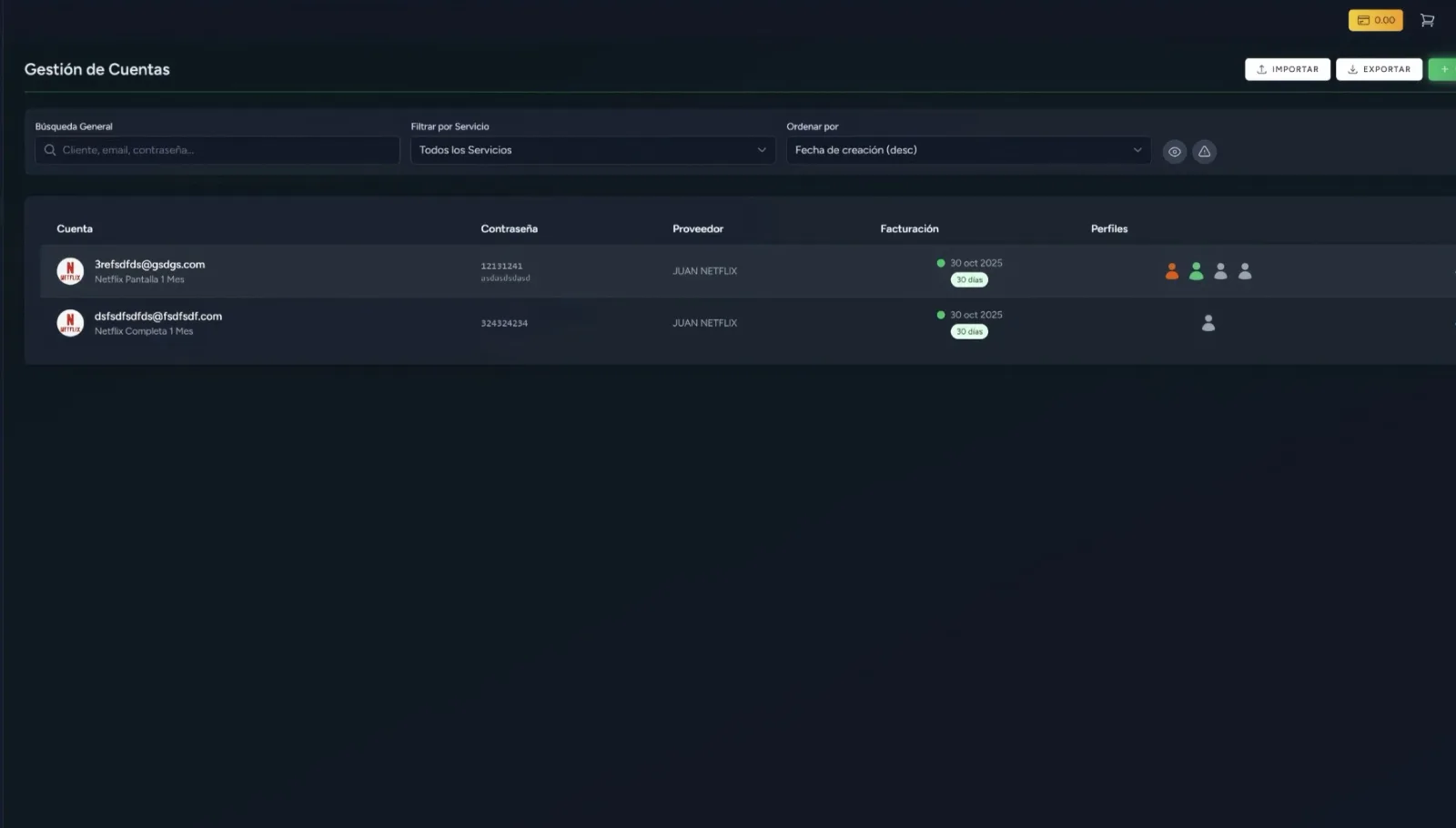The height and width of the screenshot is (828, 1456).
Task: Click the EXPORTAR button
Action: click(1379, 69)
